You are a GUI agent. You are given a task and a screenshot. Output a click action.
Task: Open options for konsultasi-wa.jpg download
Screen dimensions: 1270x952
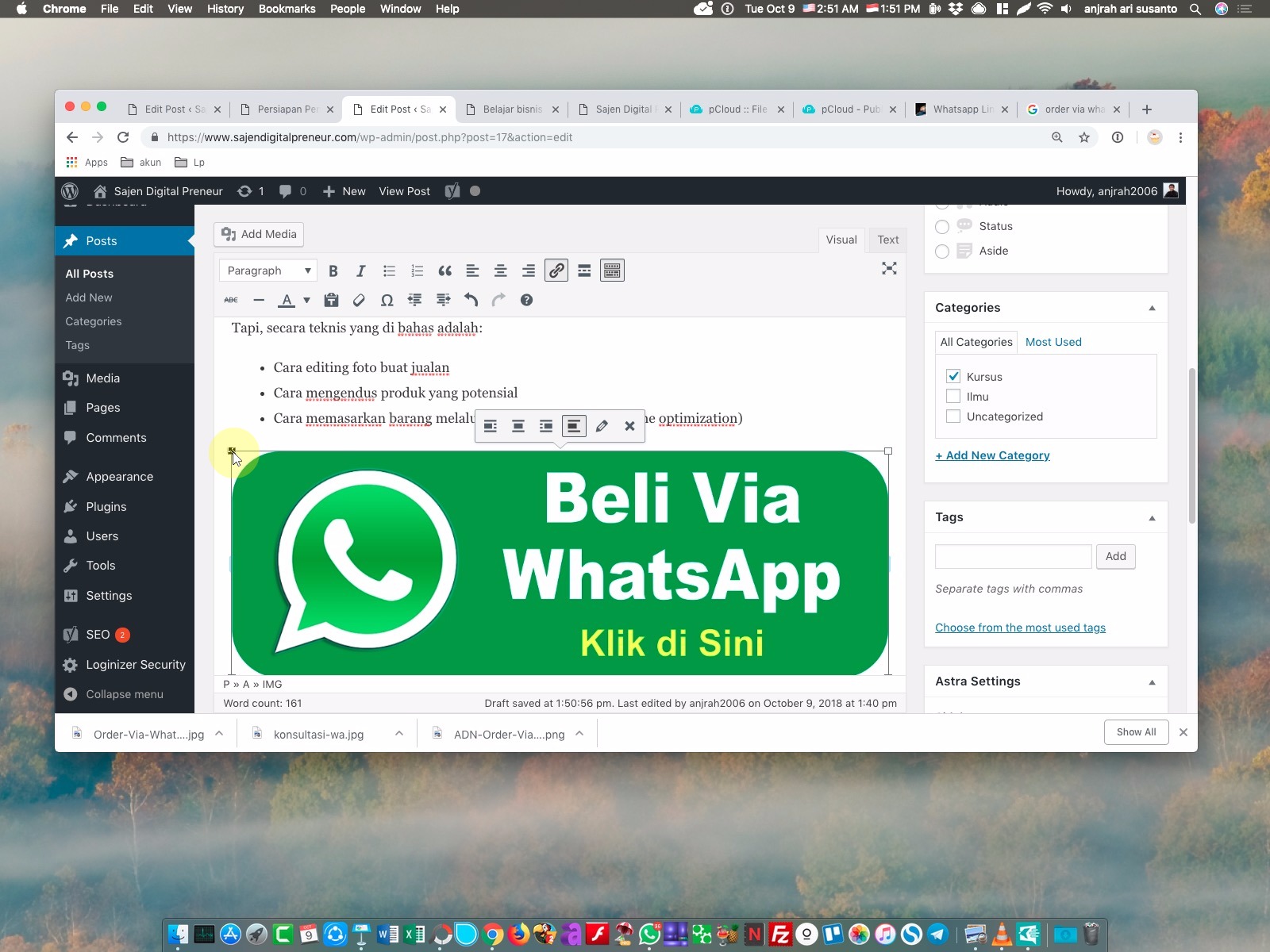click(x=399, y=734)
